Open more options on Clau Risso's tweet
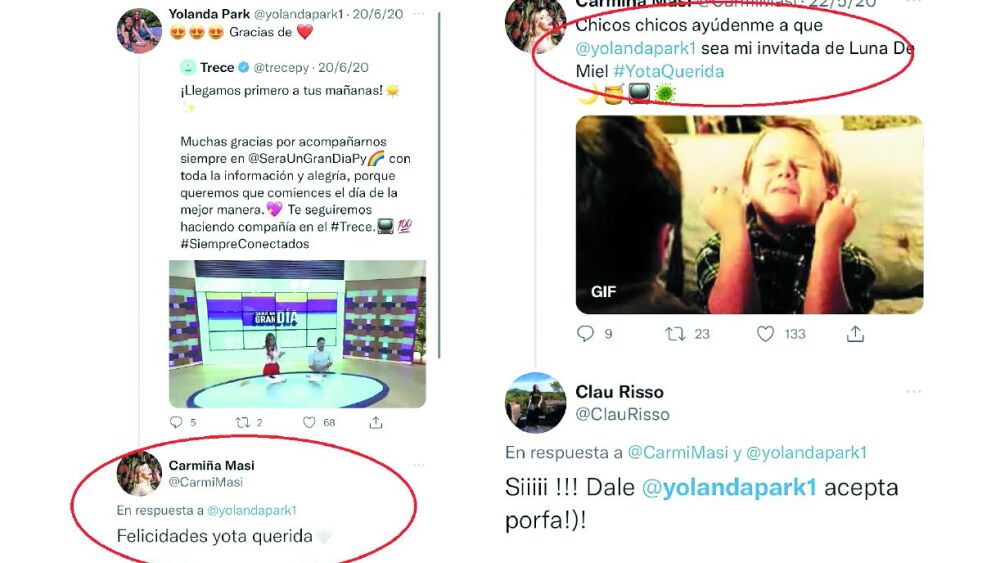The height and width of the screenshot is (563, 1000). click(913, 391)
